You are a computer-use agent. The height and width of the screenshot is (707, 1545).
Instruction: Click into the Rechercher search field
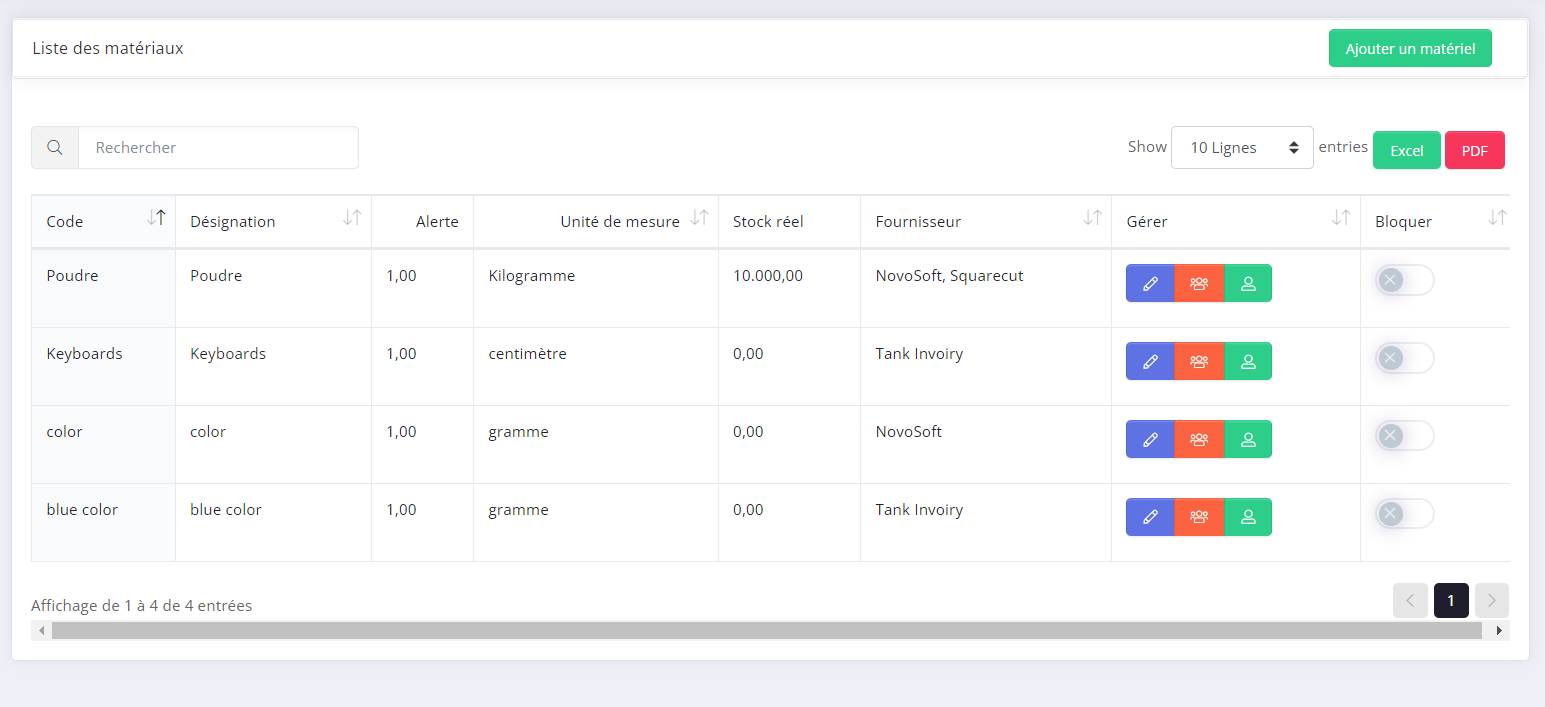(x=218, y=148)
